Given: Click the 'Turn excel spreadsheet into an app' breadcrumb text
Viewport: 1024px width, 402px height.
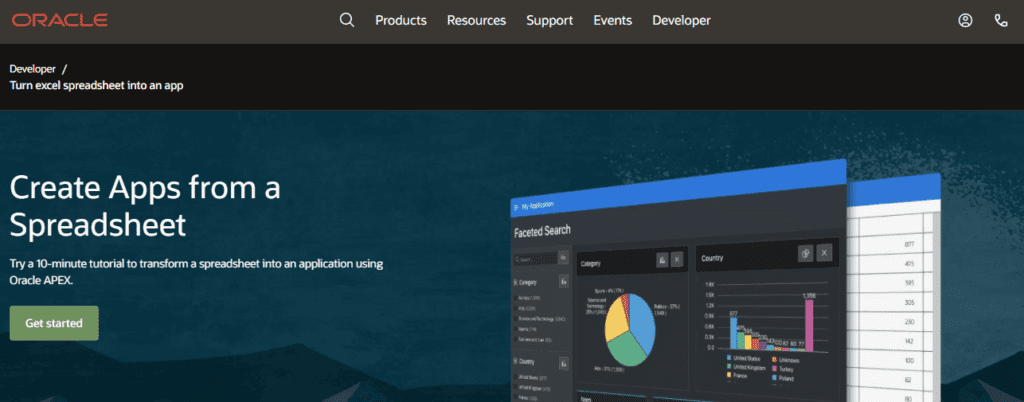Looking at the screenshot, I should [x=96, y=85].
